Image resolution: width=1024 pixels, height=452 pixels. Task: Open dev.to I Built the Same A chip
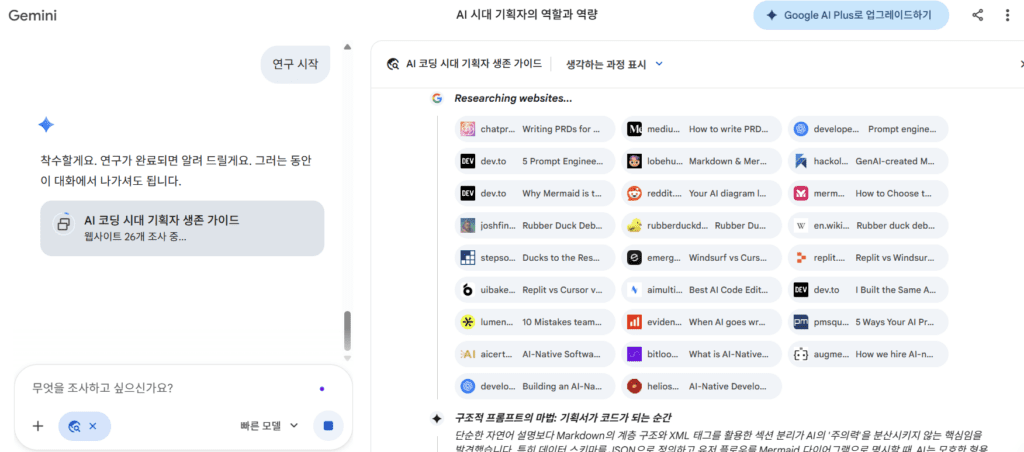[868, 289]
